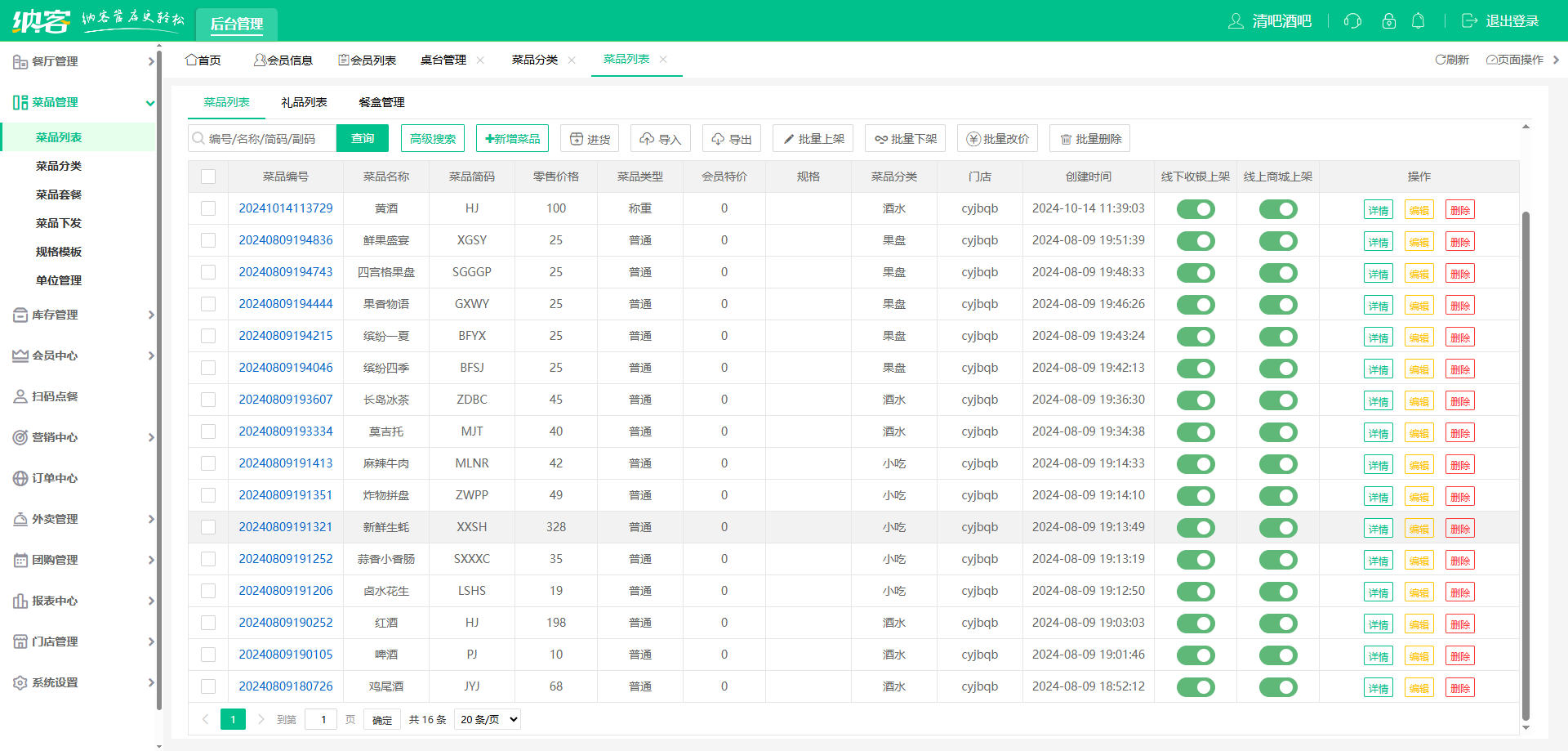Open dish detail link 20241014113729
Viewport: 1568px width, 751px height.
pyautogui.click(x=286, y=208)
